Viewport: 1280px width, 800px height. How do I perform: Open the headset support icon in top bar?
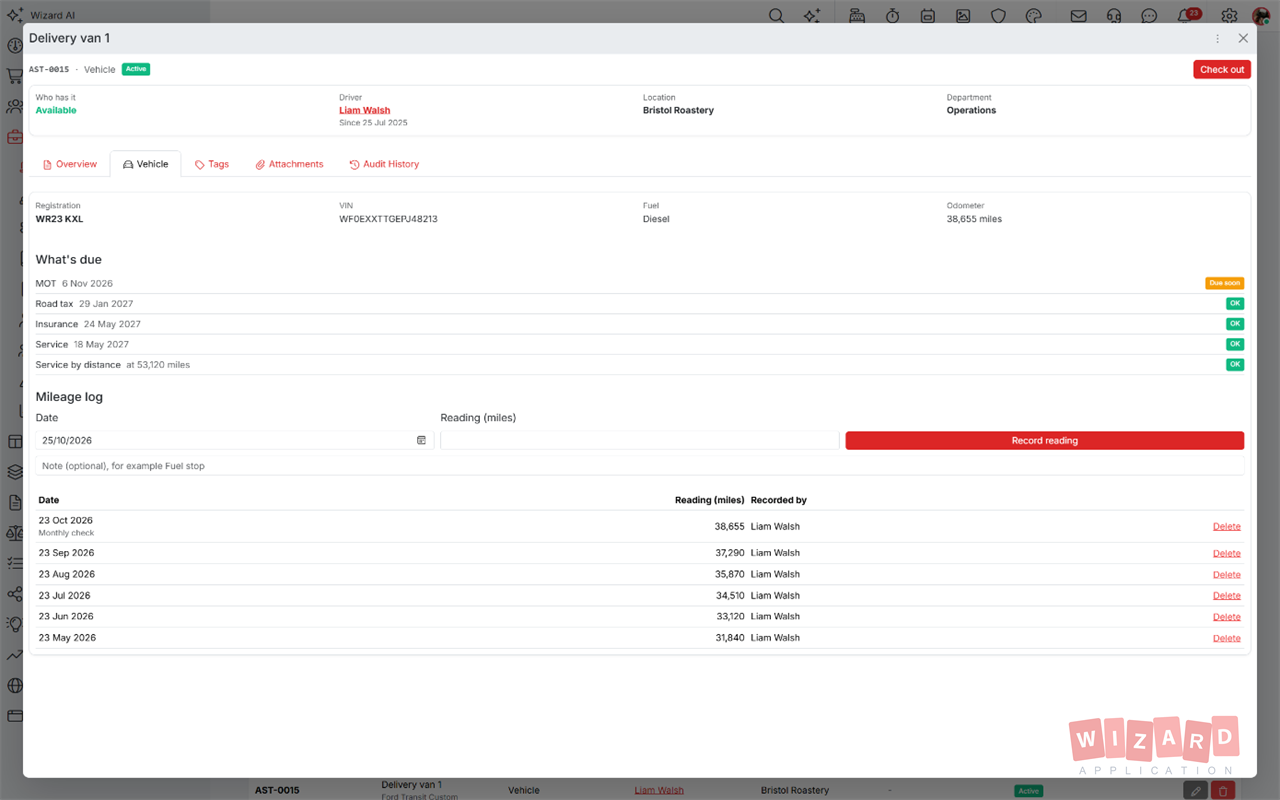[x=1114, y=15]
